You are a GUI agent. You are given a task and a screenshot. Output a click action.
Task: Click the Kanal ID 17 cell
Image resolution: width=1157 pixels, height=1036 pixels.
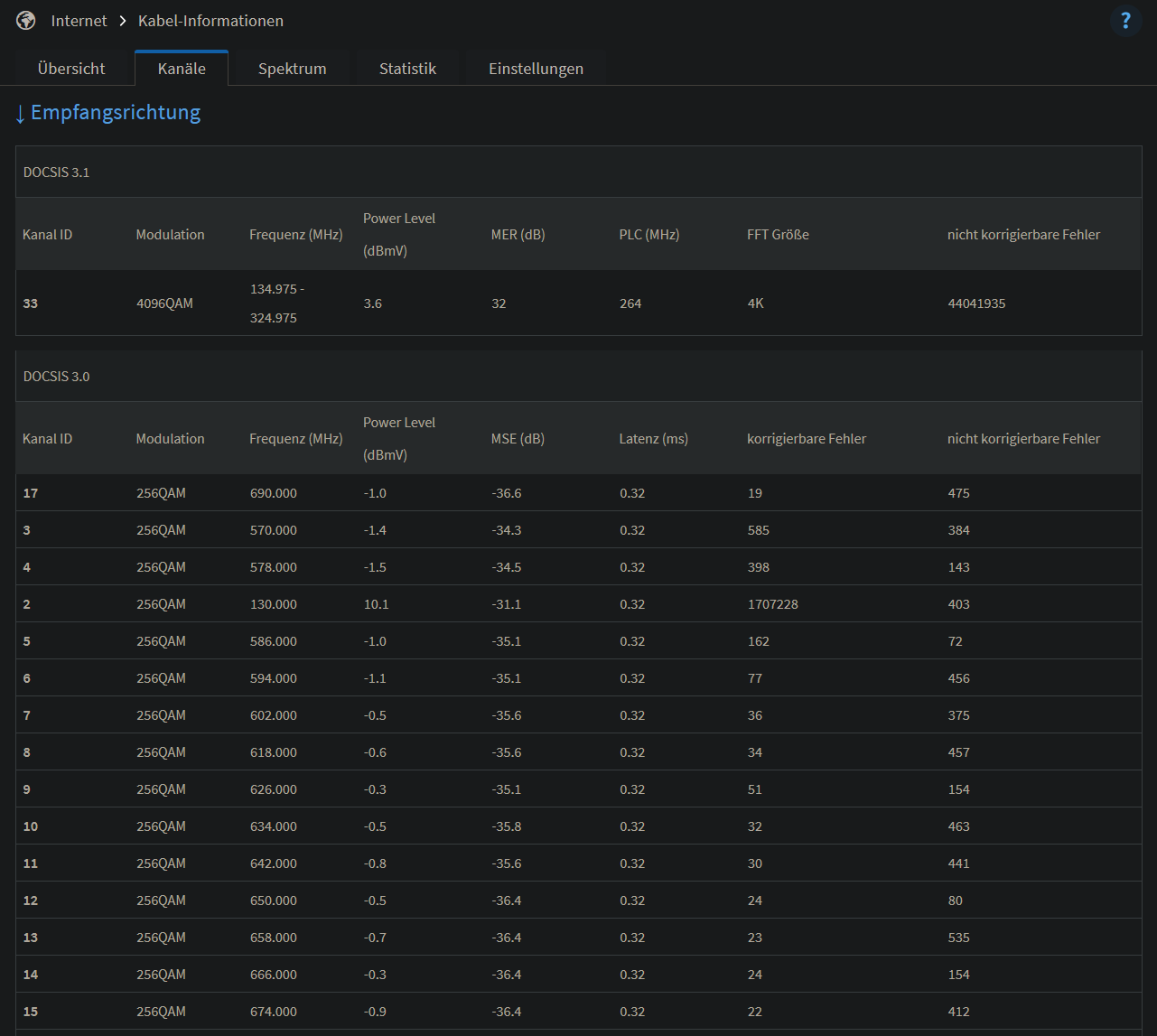click(x=31, y=493)
